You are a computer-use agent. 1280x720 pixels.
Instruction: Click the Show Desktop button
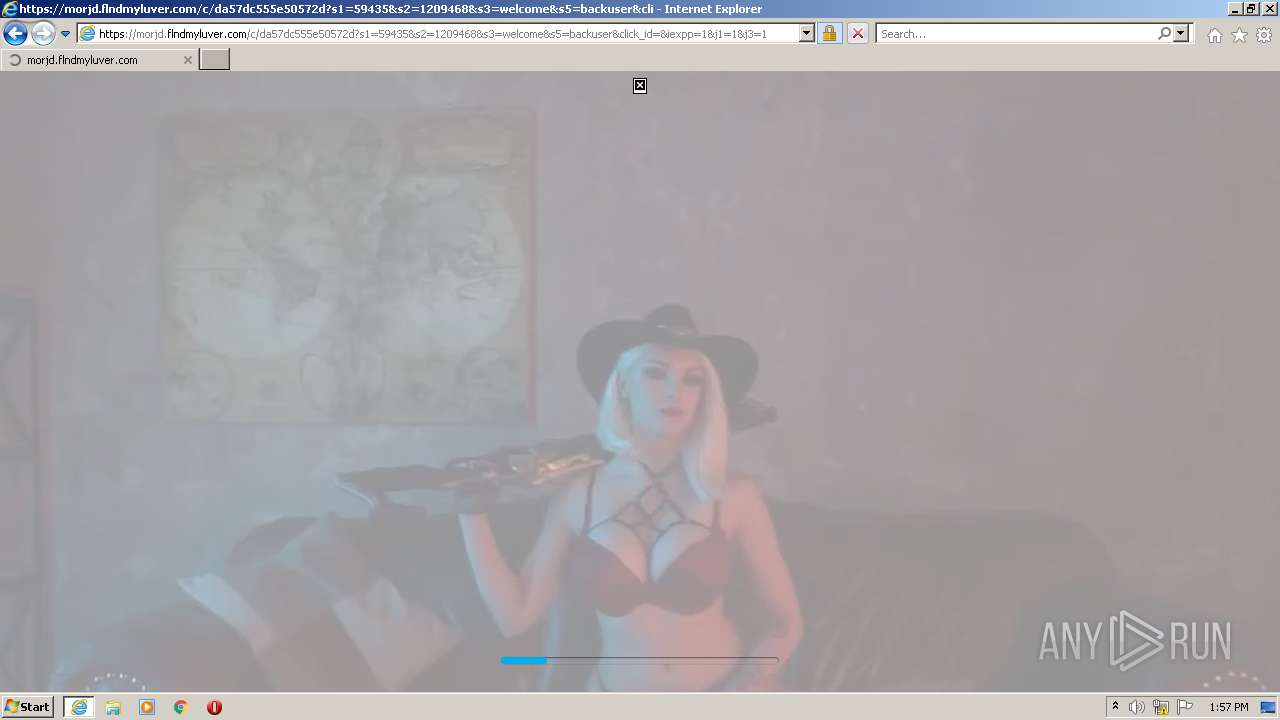[x=1269, y=707]
